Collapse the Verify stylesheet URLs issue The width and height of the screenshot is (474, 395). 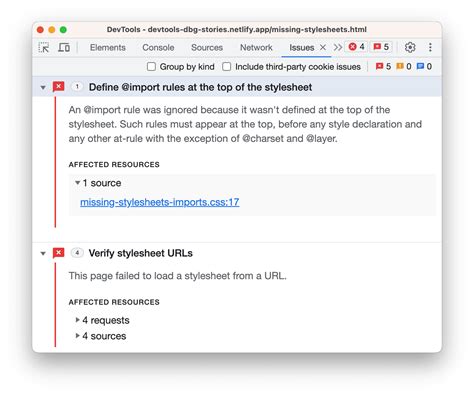click(43, 253)
